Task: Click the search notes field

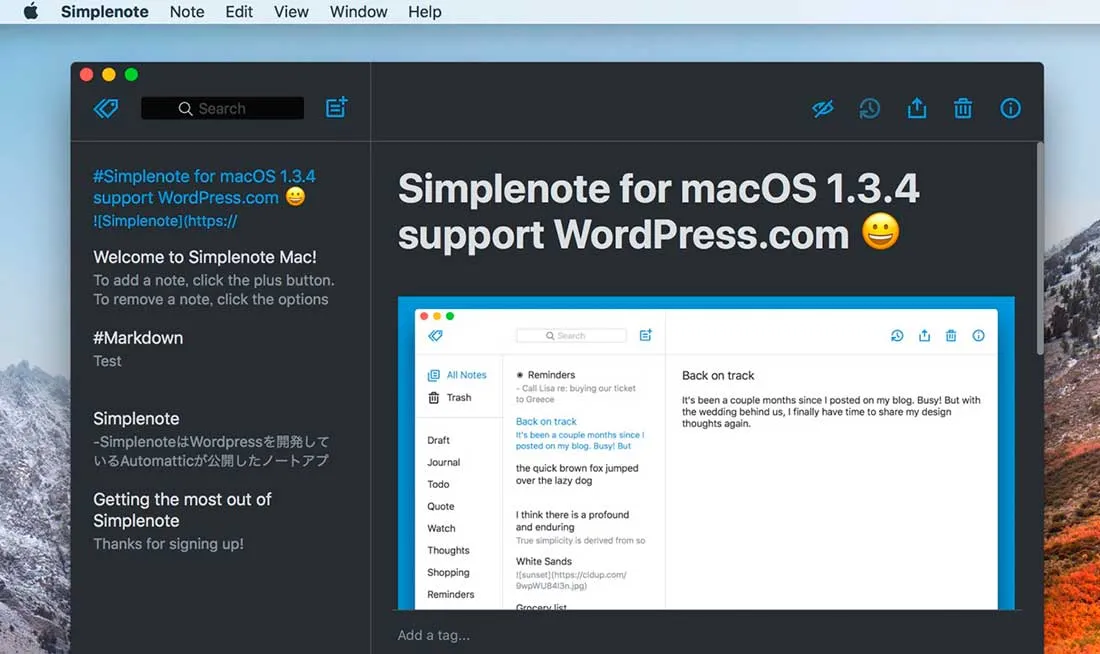Action: point(222,108)
